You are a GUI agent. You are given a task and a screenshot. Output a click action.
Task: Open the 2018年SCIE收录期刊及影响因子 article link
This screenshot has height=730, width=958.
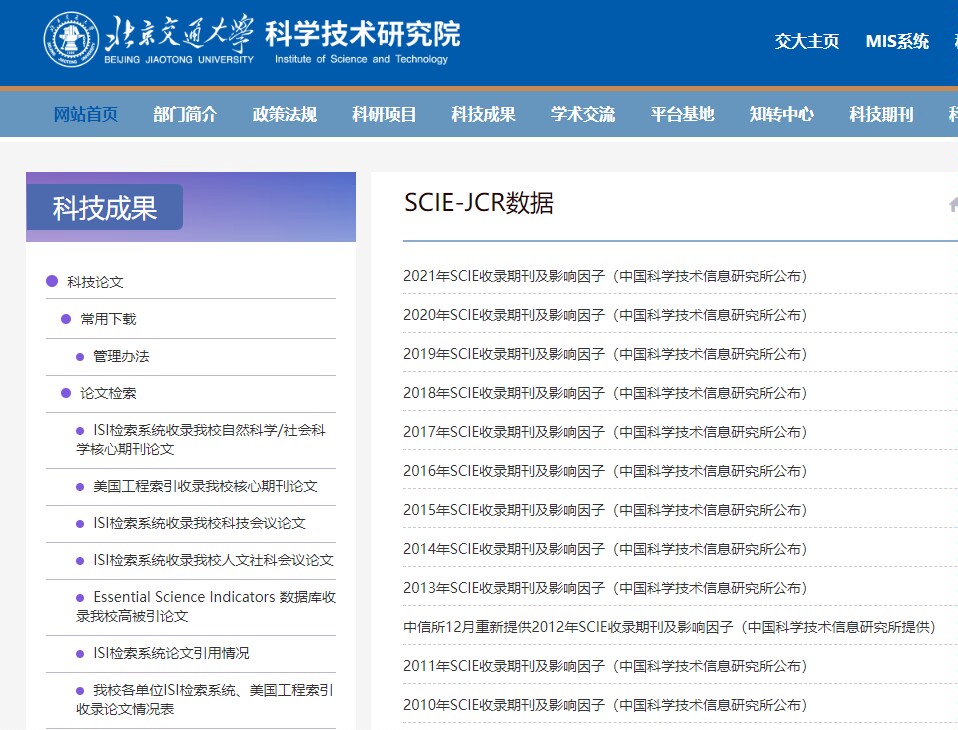[604, 393]
